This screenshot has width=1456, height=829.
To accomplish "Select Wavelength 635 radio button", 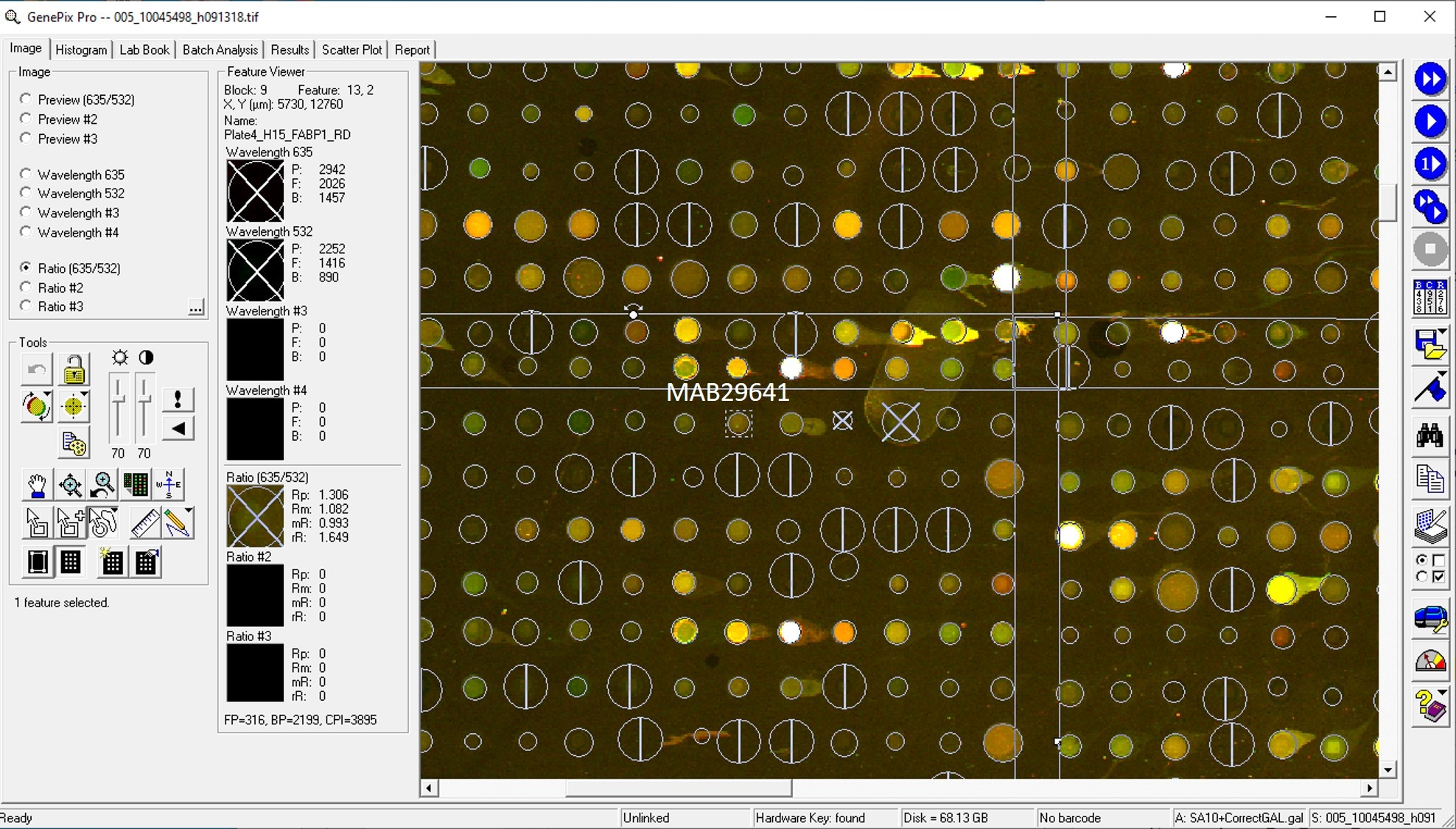I will click(x=27, y=174).
